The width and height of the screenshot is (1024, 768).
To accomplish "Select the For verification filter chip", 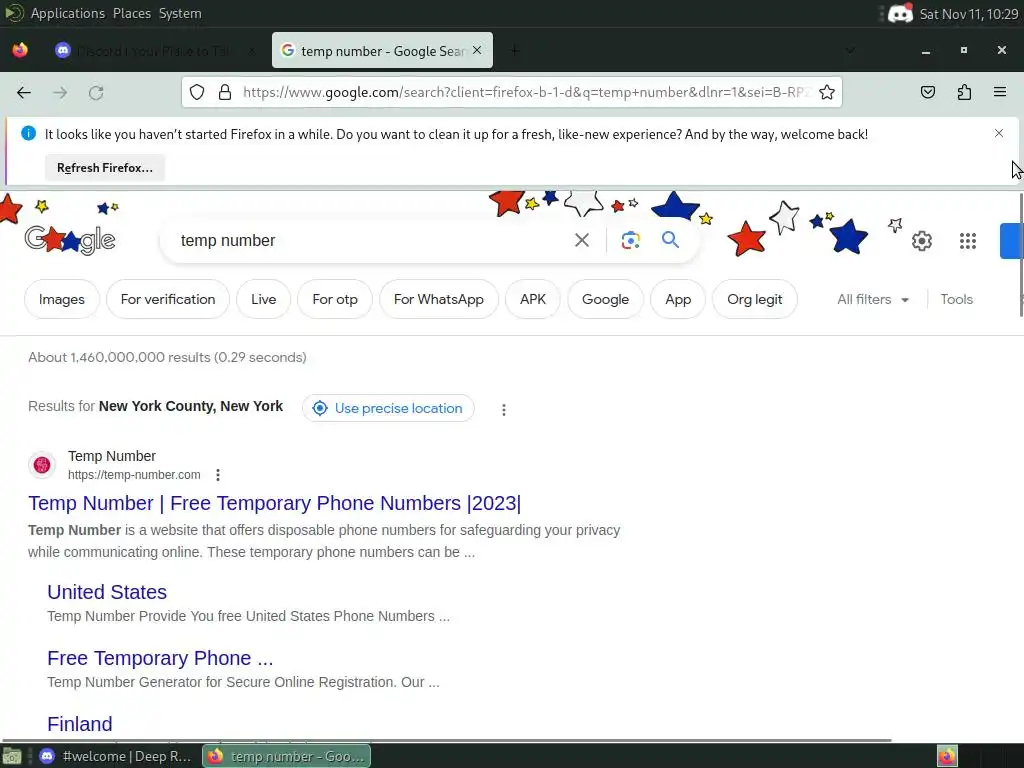I will (x=168, y=299).
